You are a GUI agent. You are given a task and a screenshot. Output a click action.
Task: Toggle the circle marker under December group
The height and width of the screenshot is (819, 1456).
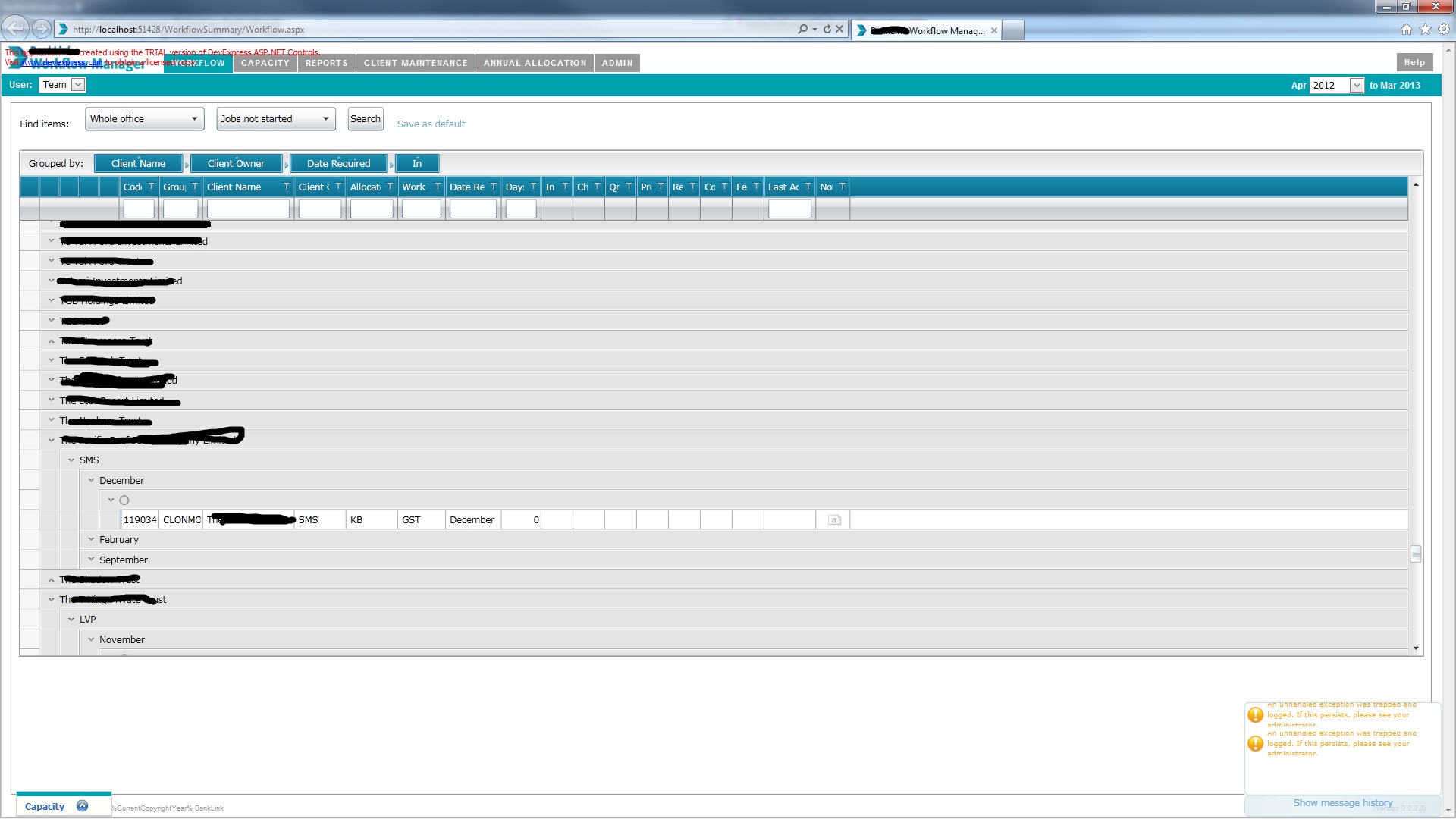click(x=124, y=500)
